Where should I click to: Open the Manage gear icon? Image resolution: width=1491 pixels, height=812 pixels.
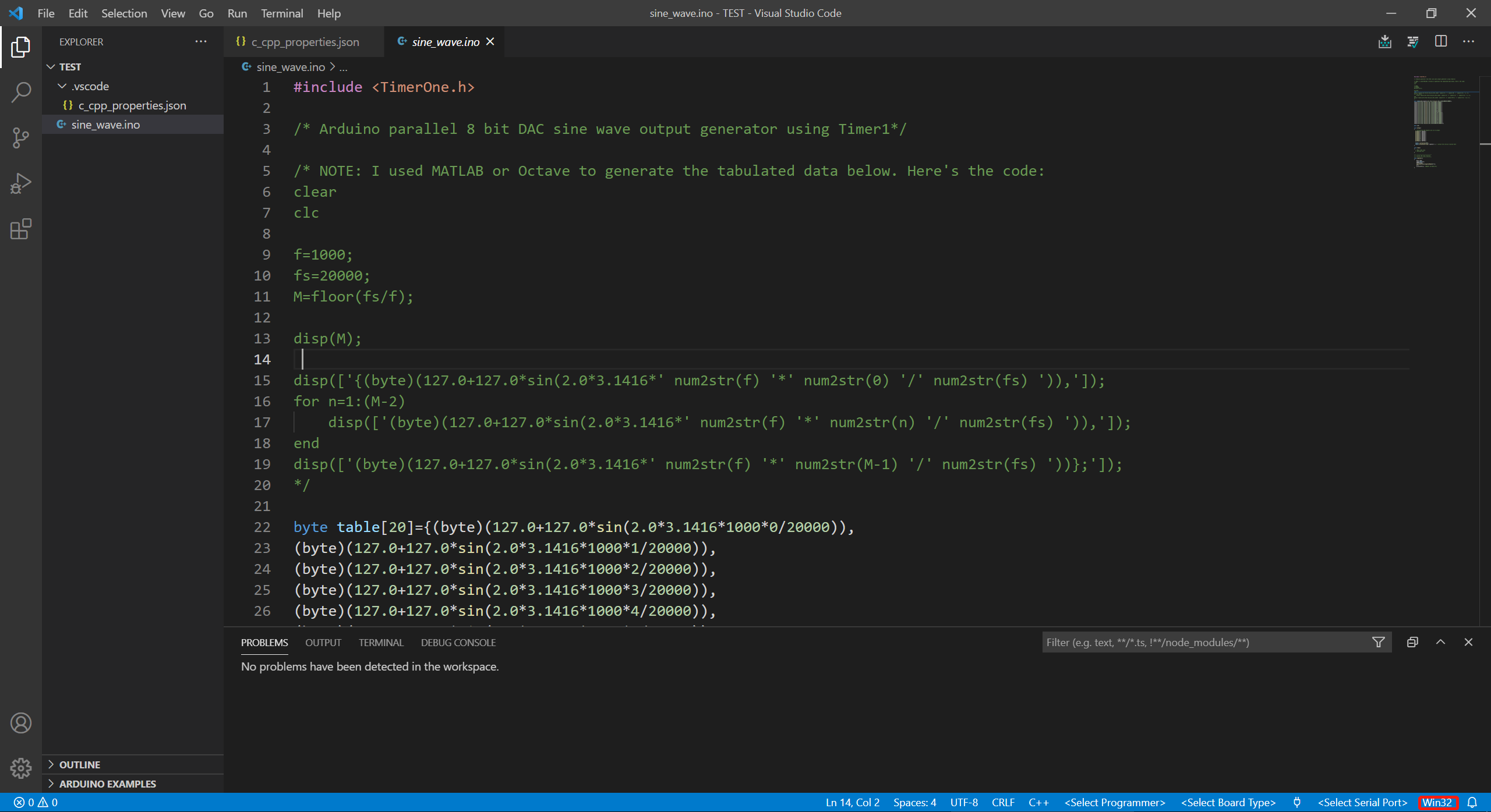21,768
